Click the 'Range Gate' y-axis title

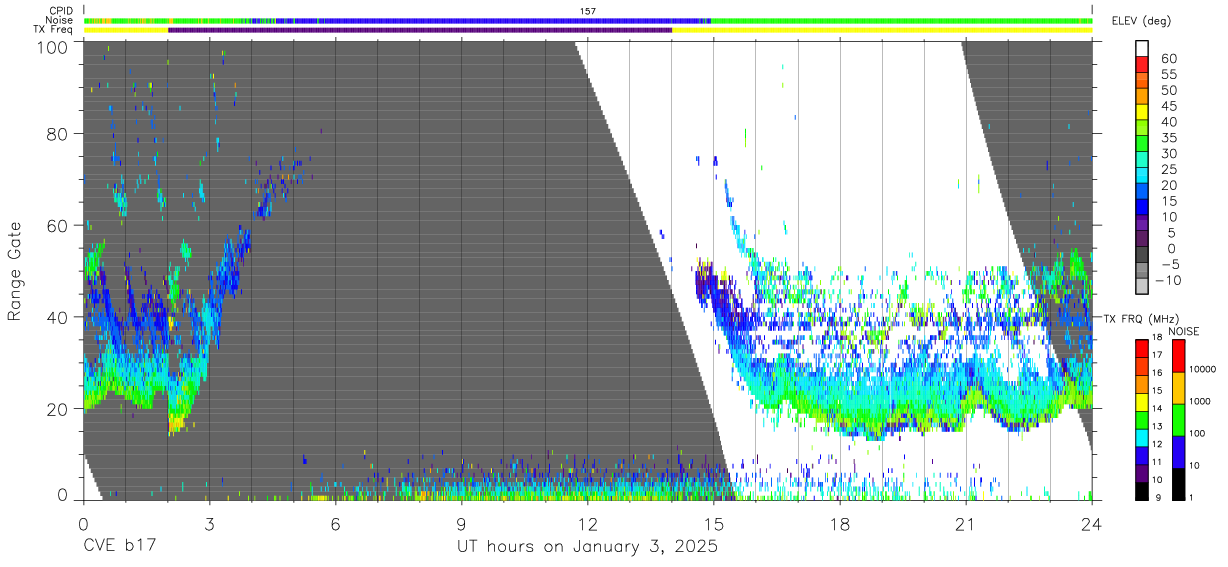[x=16, y=270]
